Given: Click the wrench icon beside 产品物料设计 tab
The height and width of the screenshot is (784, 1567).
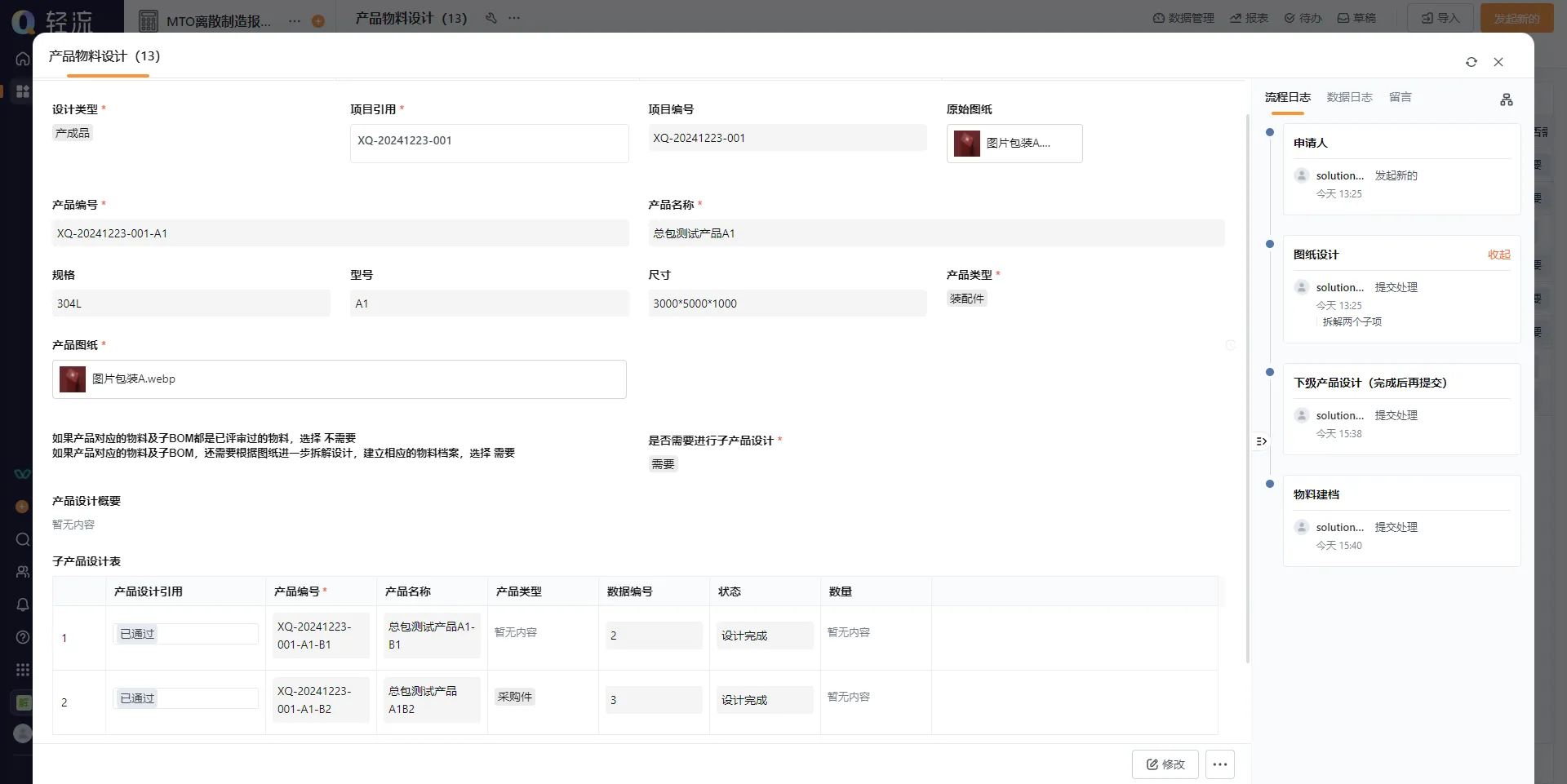Looking at the screenshot, I should click(x=491, y=18).
